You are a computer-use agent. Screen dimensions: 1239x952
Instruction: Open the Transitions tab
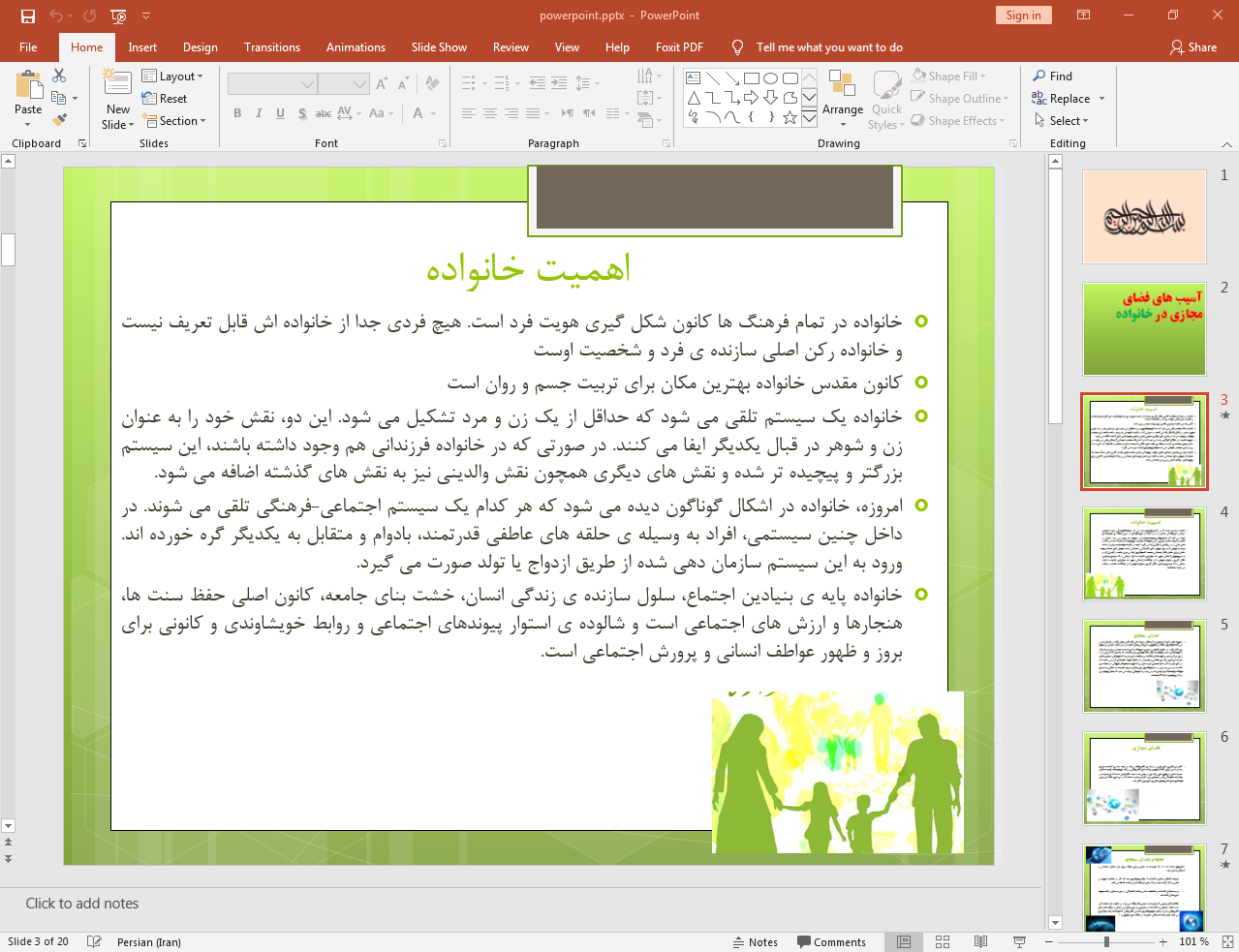pos(272,47)
